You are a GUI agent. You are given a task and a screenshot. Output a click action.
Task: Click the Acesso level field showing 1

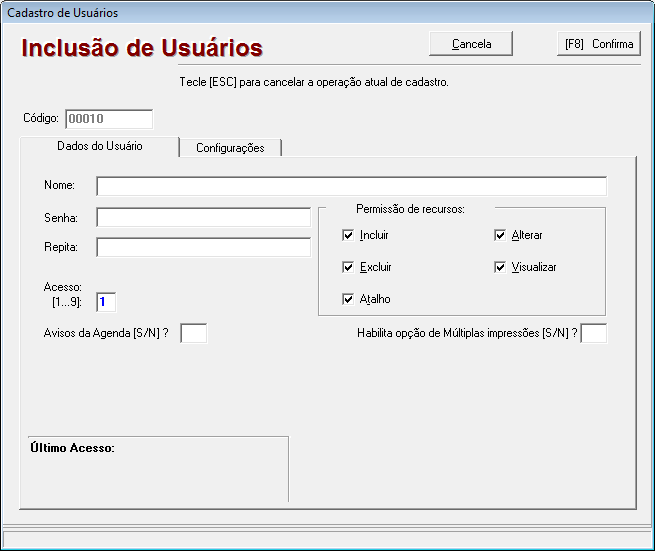(x=107, y=301)
